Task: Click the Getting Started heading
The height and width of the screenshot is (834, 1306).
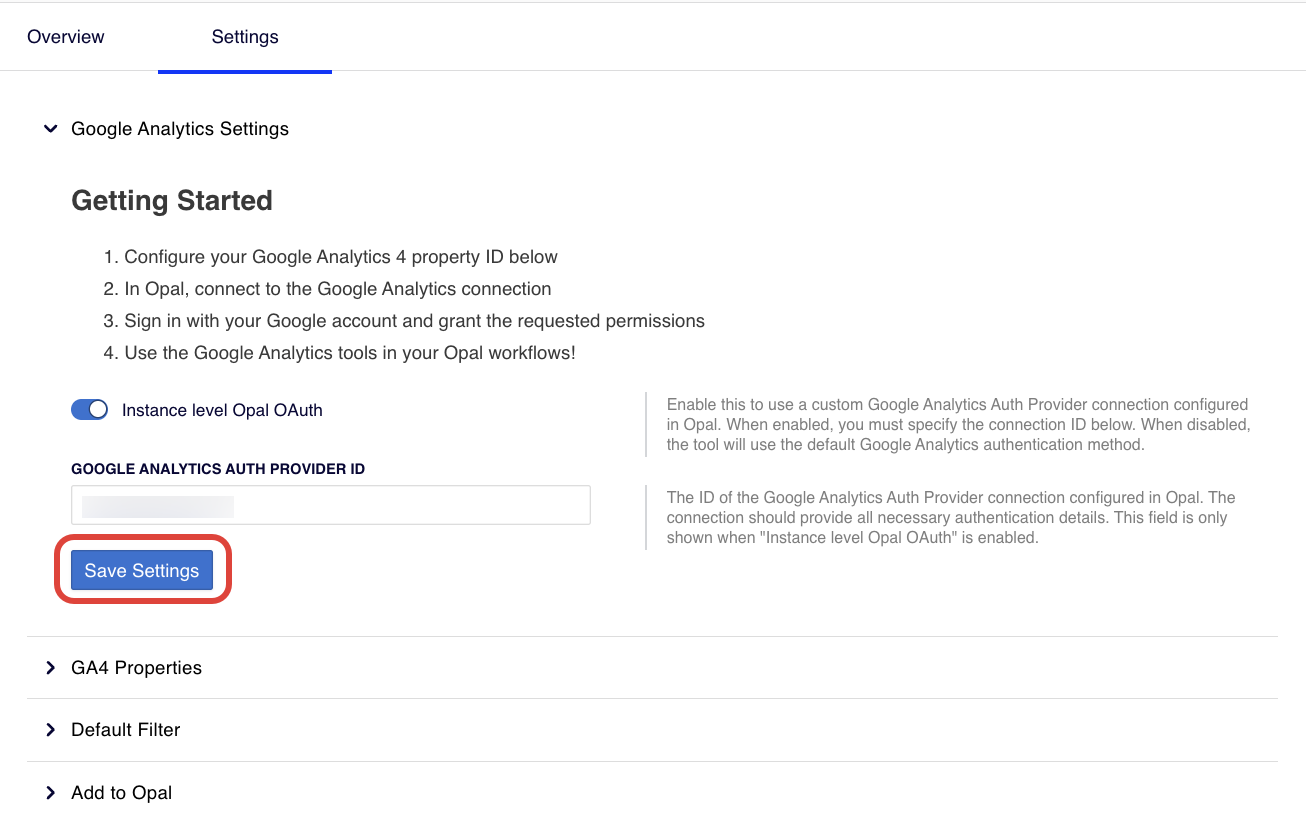Action: (172, 201)
